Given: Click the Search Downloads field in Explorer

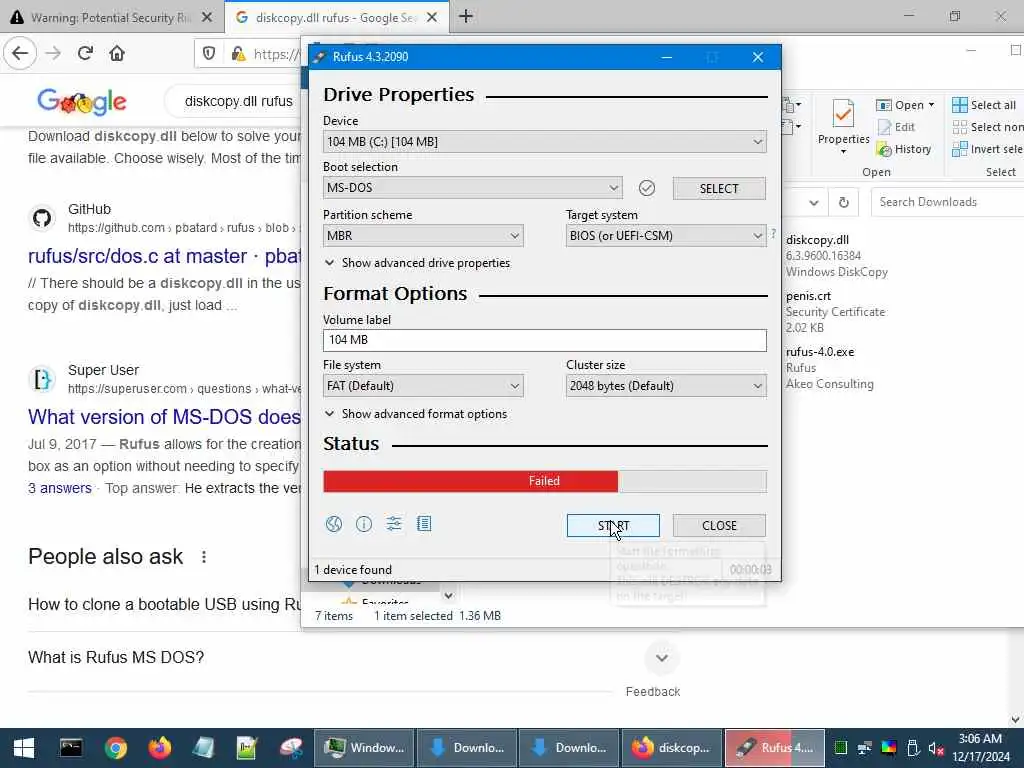Looking at the screenshot, I should (948, 202).
